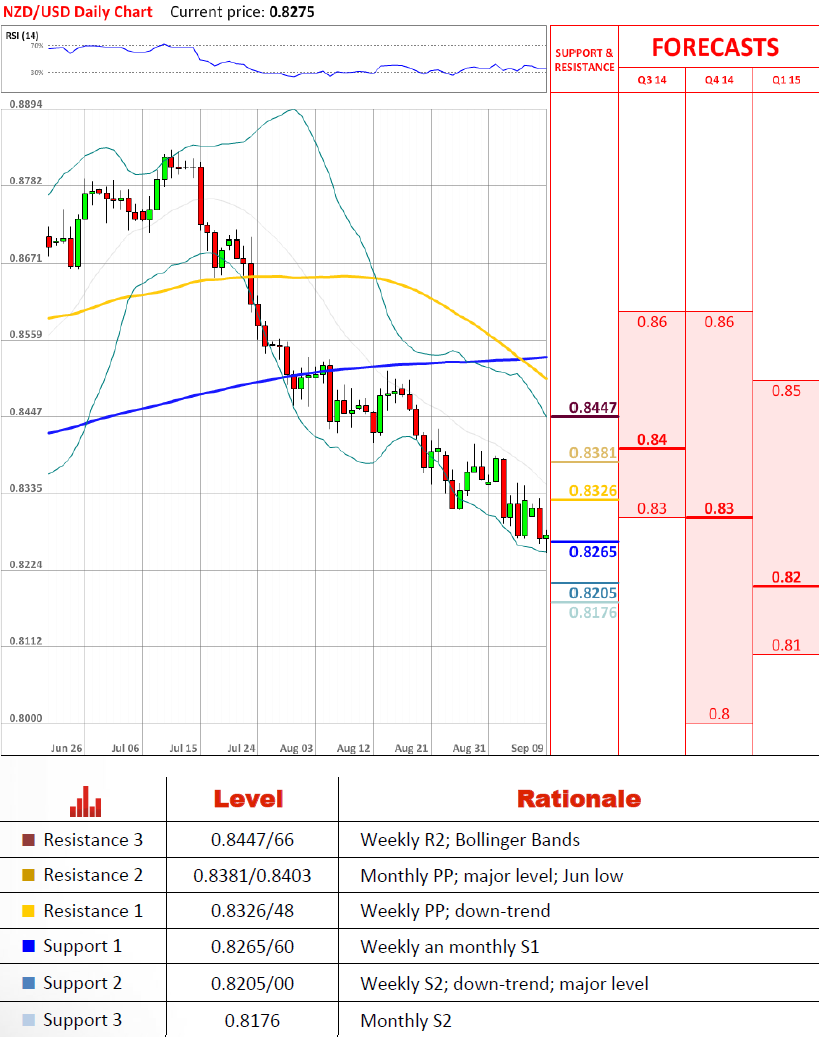Click the Support 1 row label

[83, 946]
